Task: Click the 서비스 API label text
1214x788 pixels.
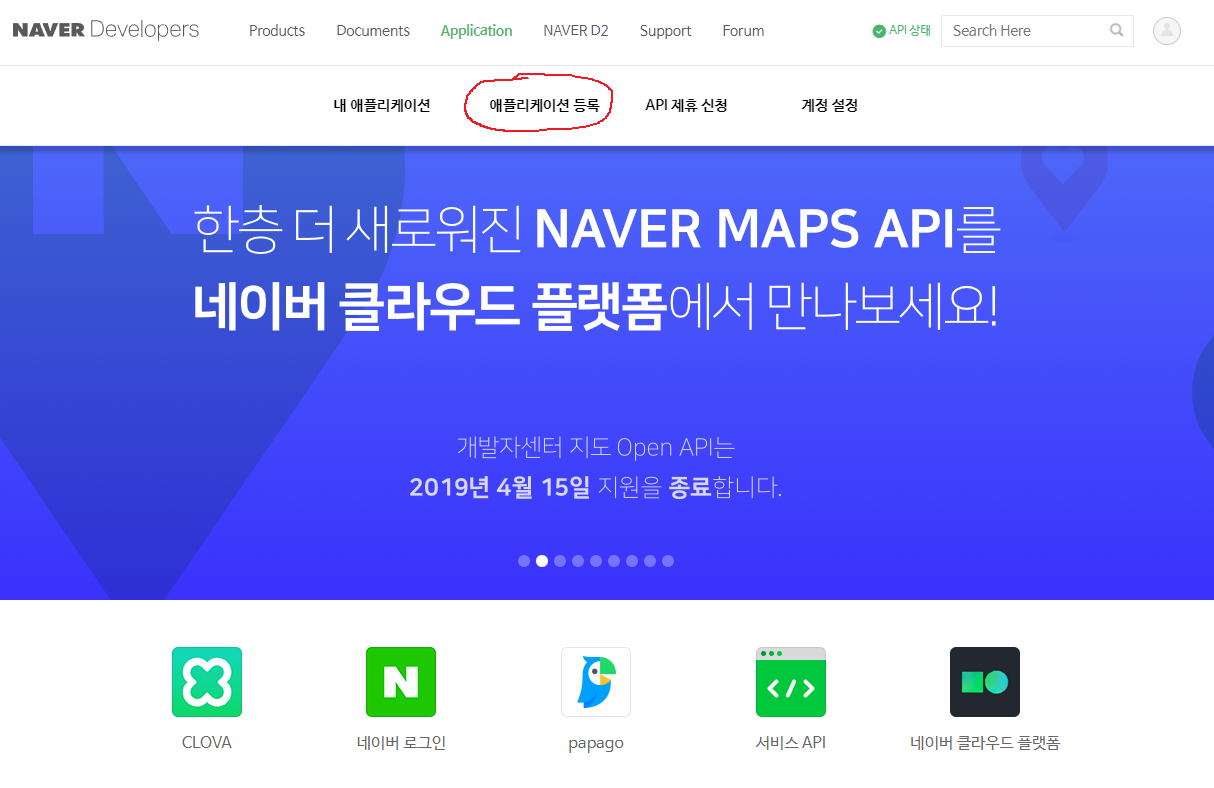Action: [x=791, y=743]
